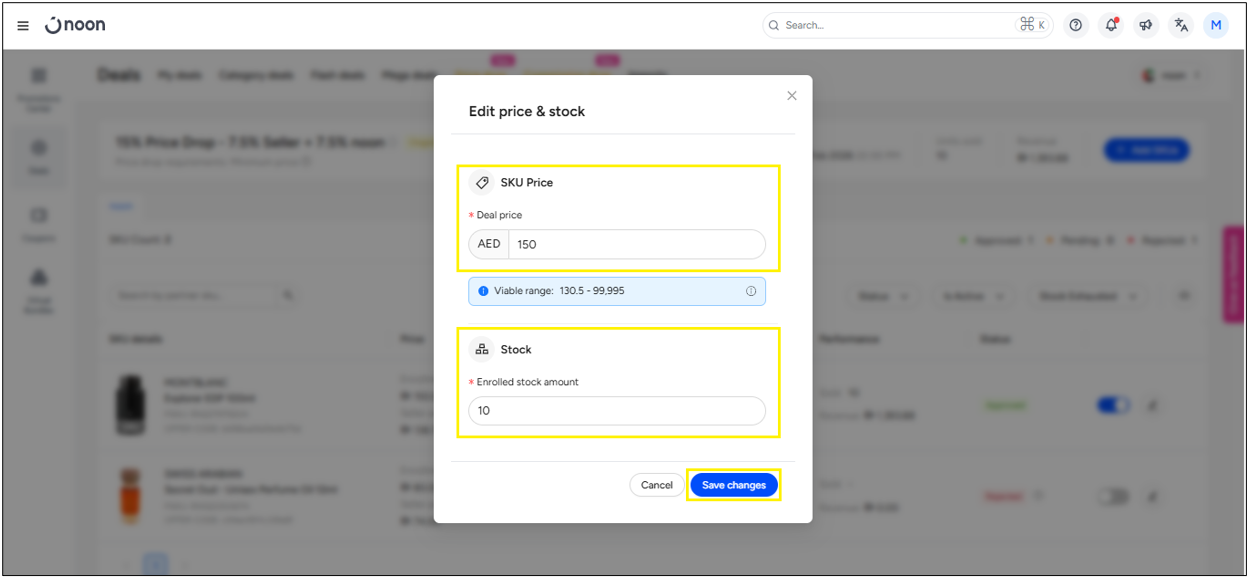Open notifications bell
Viewport: 1248px width, 577px height.
(x=1111, y=26)
